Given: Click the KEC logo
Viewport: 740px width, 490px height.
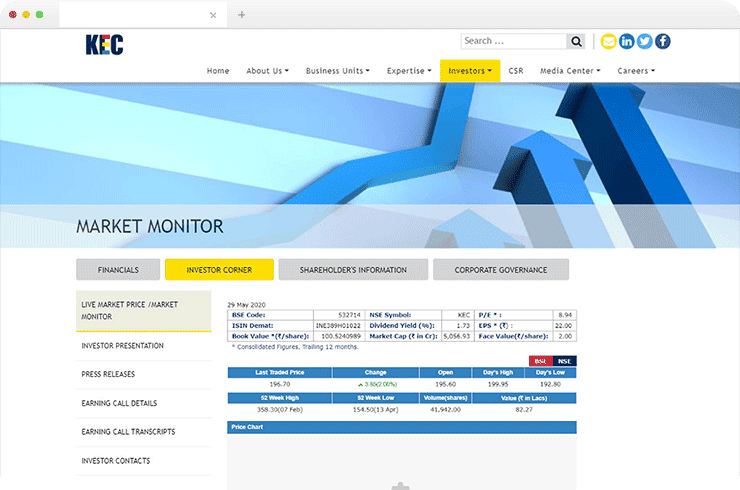Looking at the screenshot, I should point(104,44).
